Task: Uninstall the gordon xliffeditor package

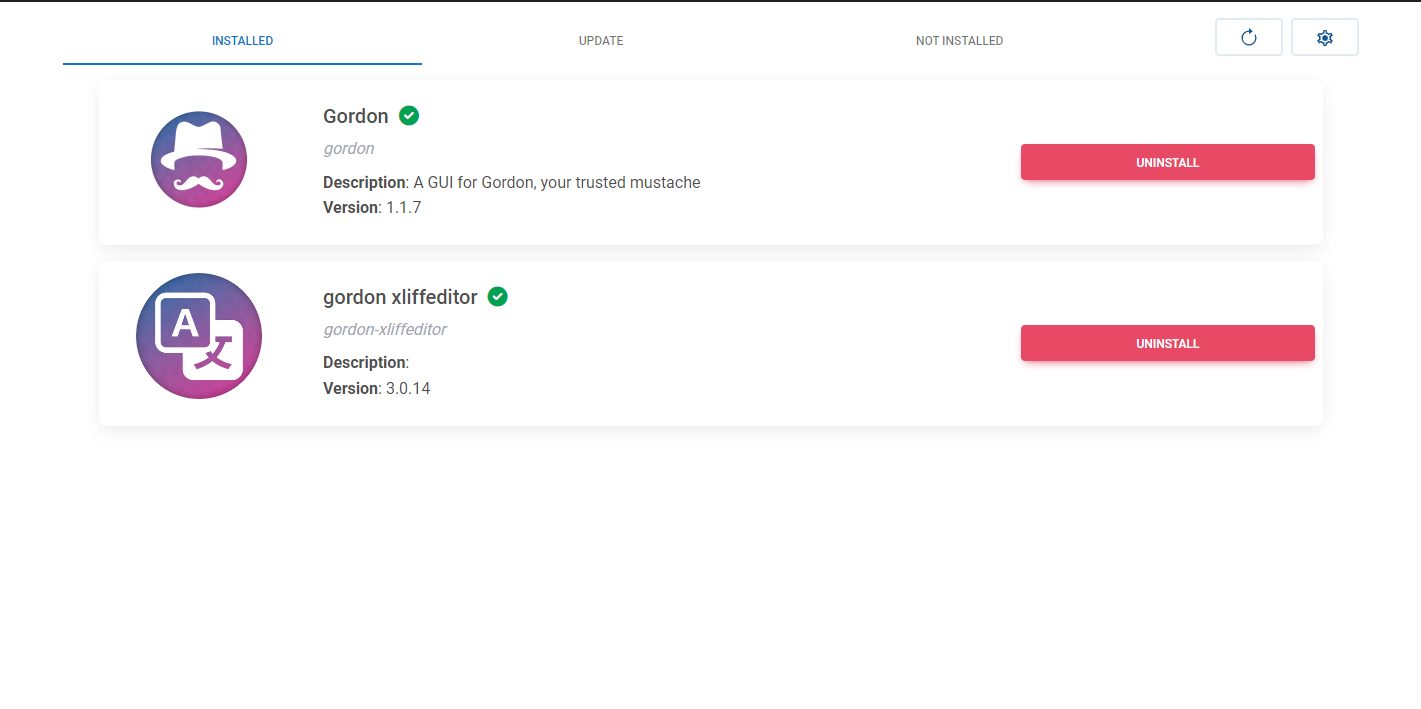Action: click(1167, 343)
